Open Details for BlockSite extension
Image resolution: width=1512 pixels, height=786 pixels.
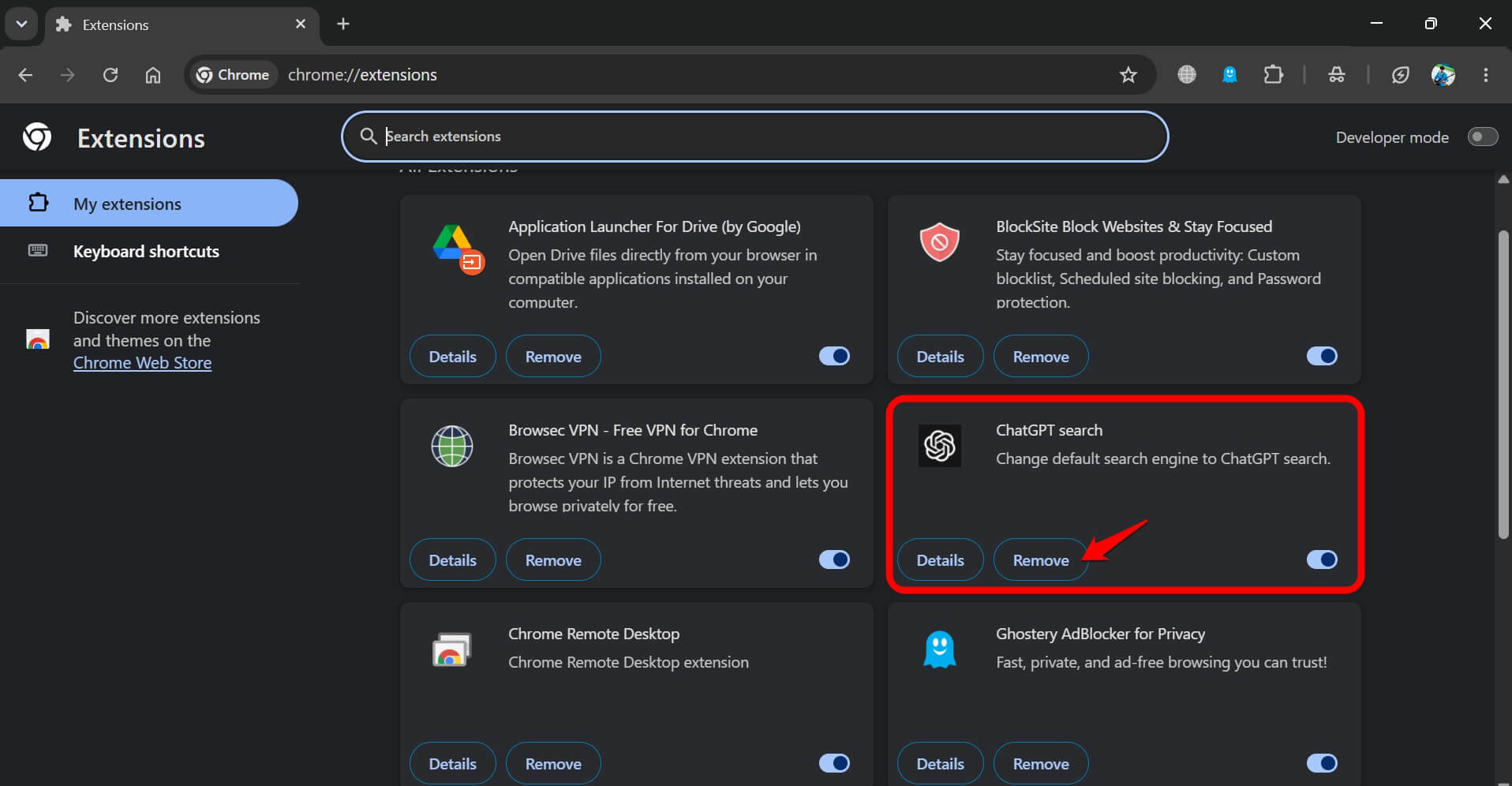[940, 356]
